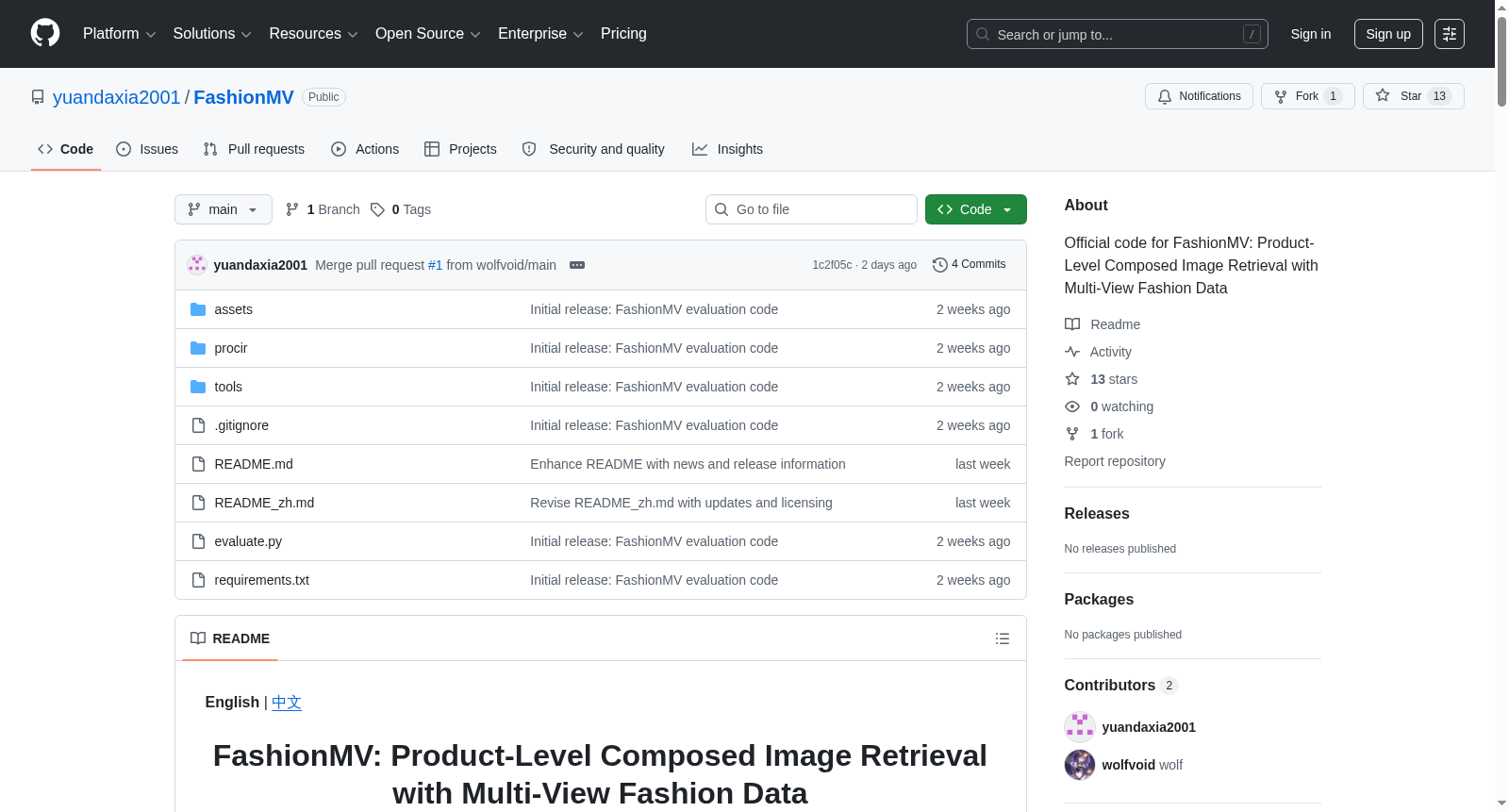Viewport: 1509px width, 812px height.
Task: Open the Releases heading link
Action: click(x=1097, y=513)
